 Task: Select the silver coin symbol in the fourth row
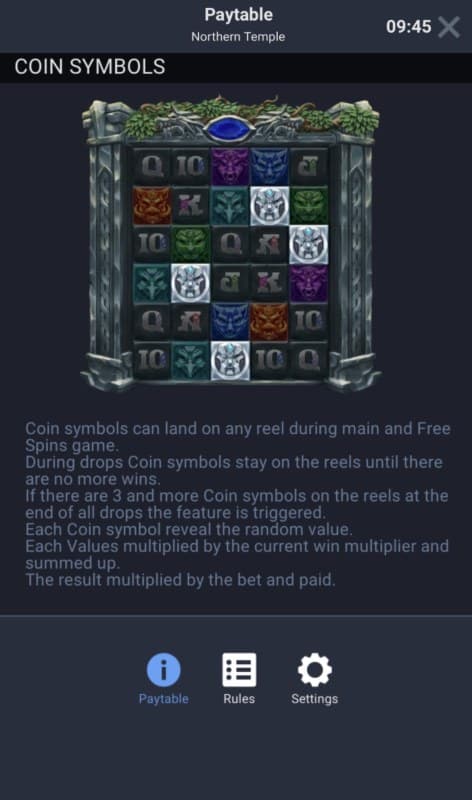coord(190,284)
